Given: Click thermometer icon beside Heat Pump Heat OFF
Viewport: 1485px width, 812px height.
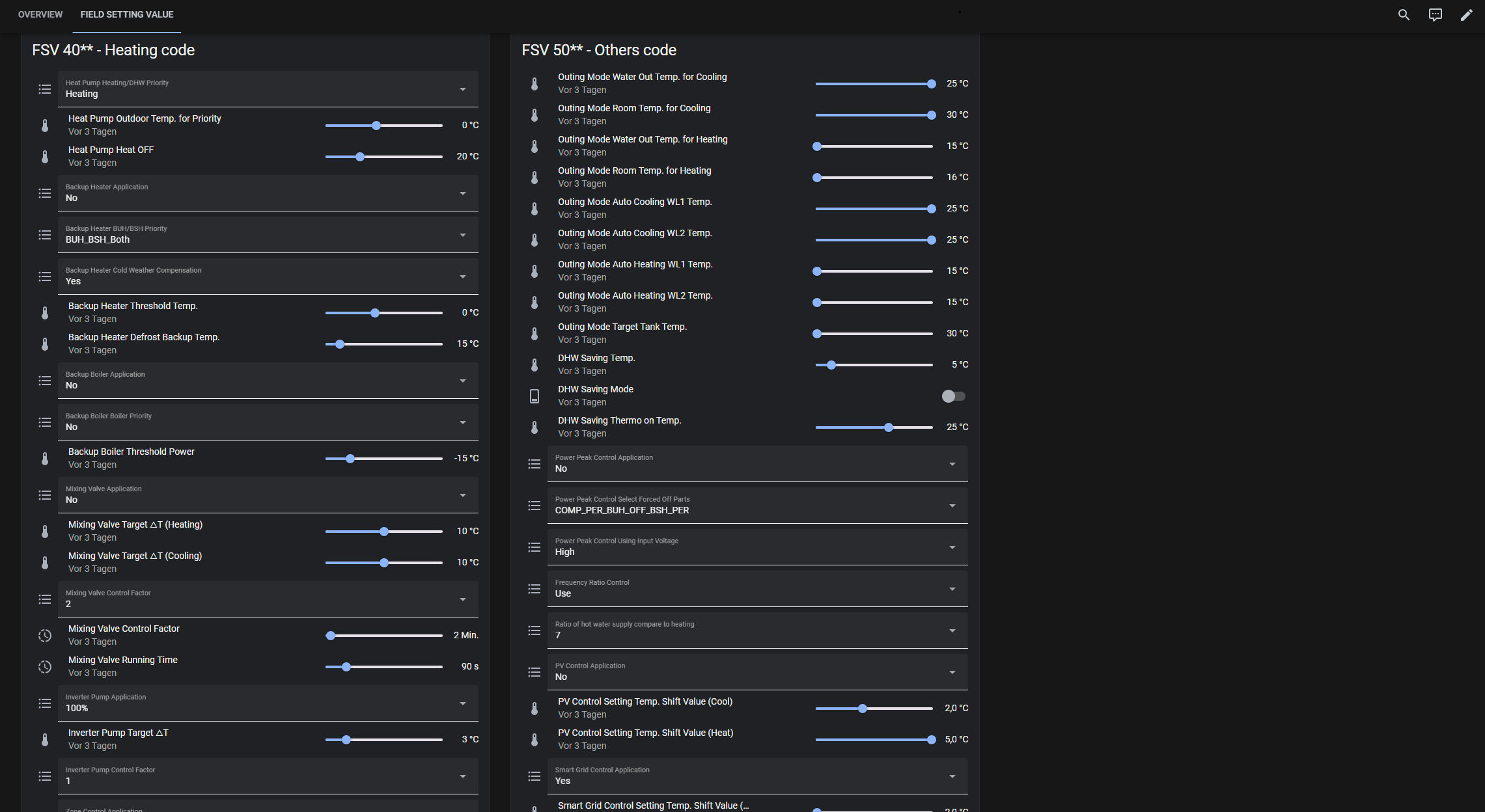Looking at the screenshot, I should tap(45, 157).
